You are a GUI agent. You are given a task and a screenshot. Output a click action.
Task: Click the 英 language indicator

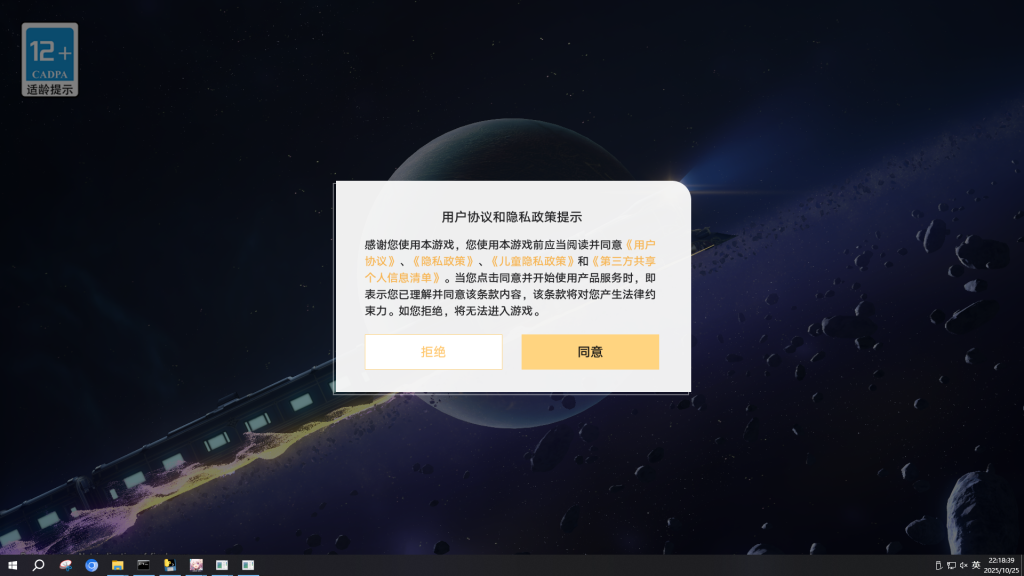tap(976, 563)
